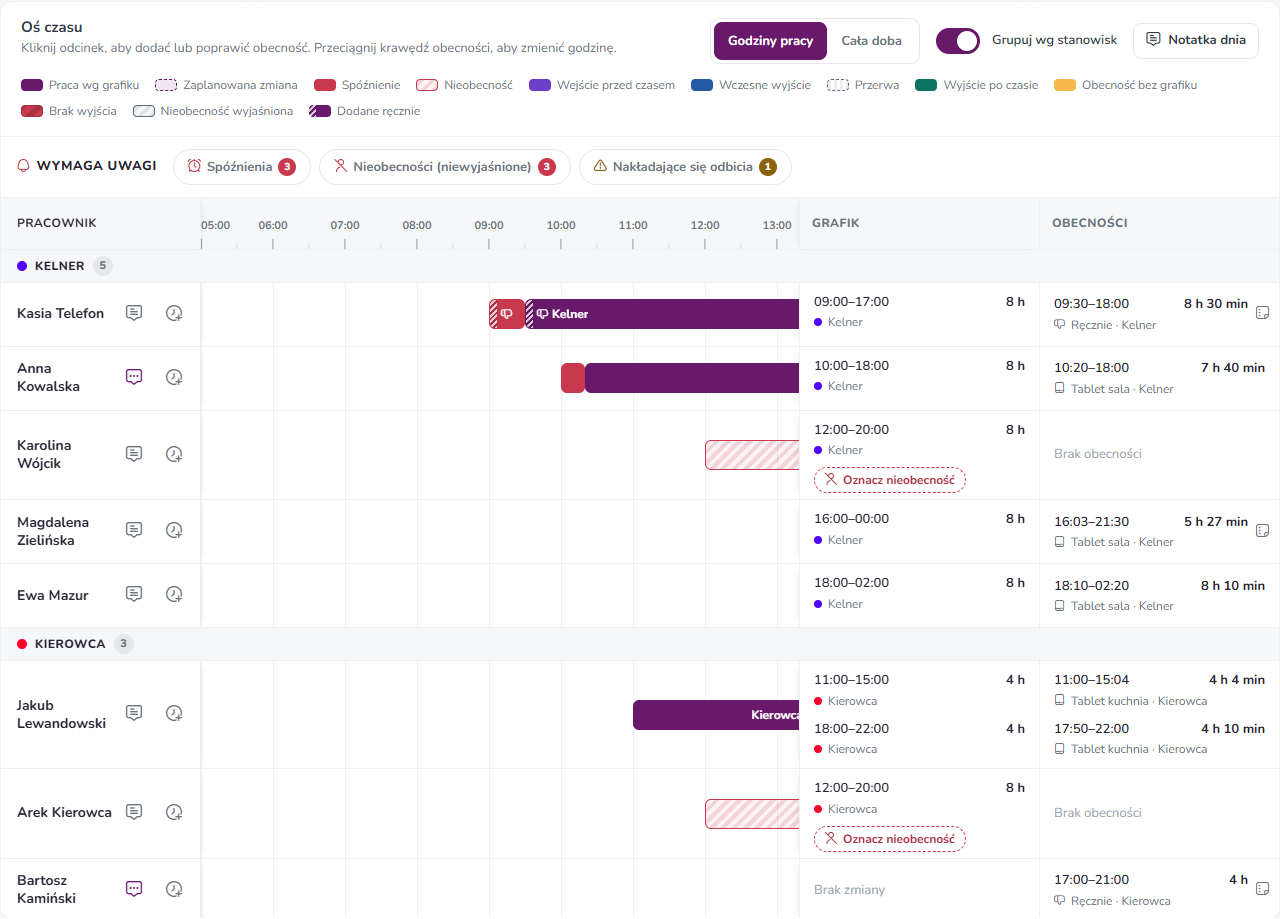This screenshot has width=1280, height=919.
Task: Open comment icon for Anna Kowalska
Action: [x=134, y=377]
